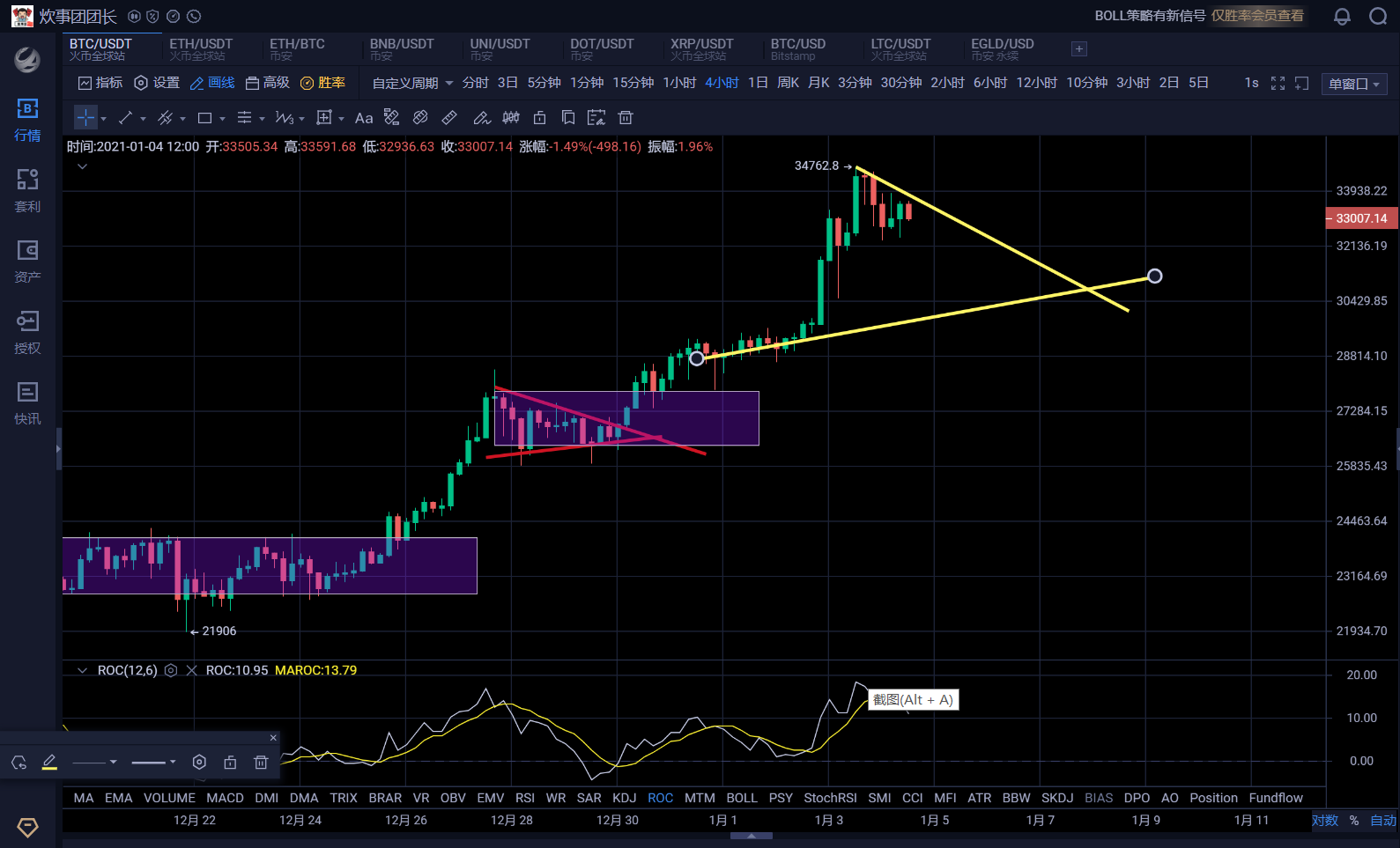This screenshot has height=848, width=1400.
Task: Select the MACD indicator tab
Action: [x=225, y=798]
